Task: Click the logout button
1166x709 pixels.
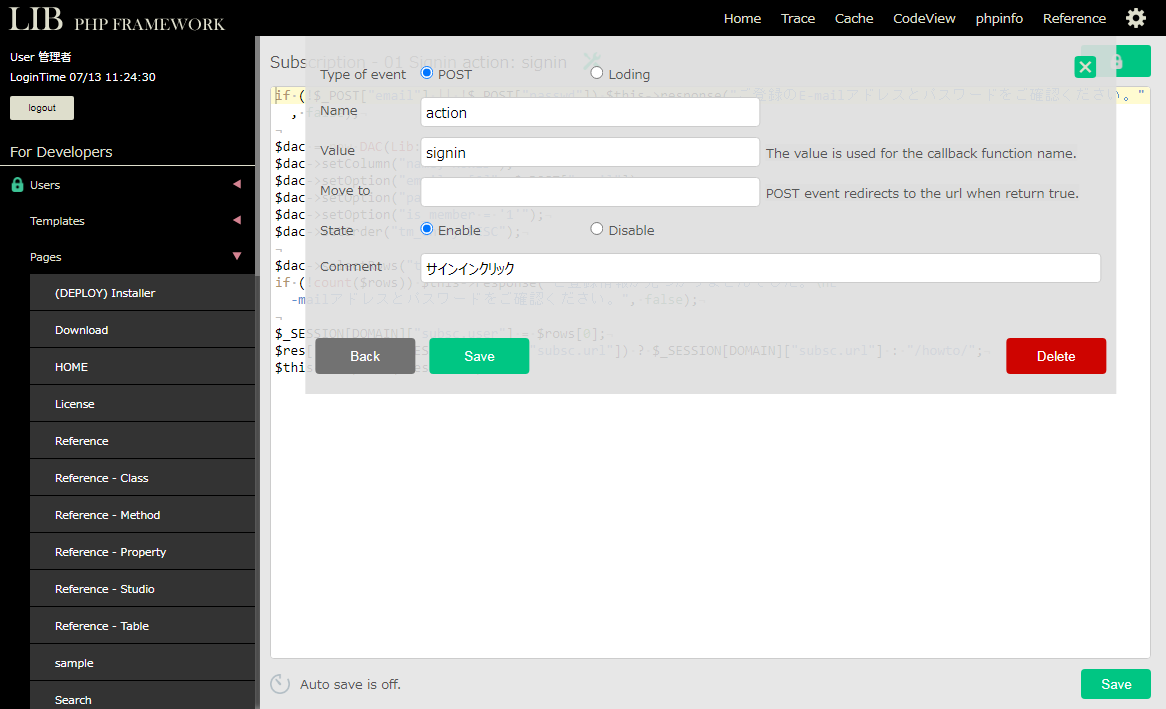Action: click(x=42, y=108)
